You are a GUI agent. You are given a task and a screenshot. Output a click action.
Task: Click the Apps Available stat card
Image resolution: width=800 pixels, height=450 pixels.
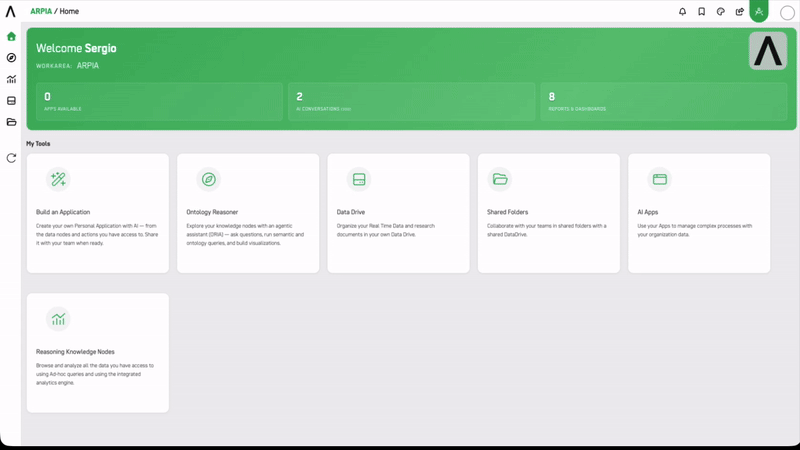click(x=159, y=102)
